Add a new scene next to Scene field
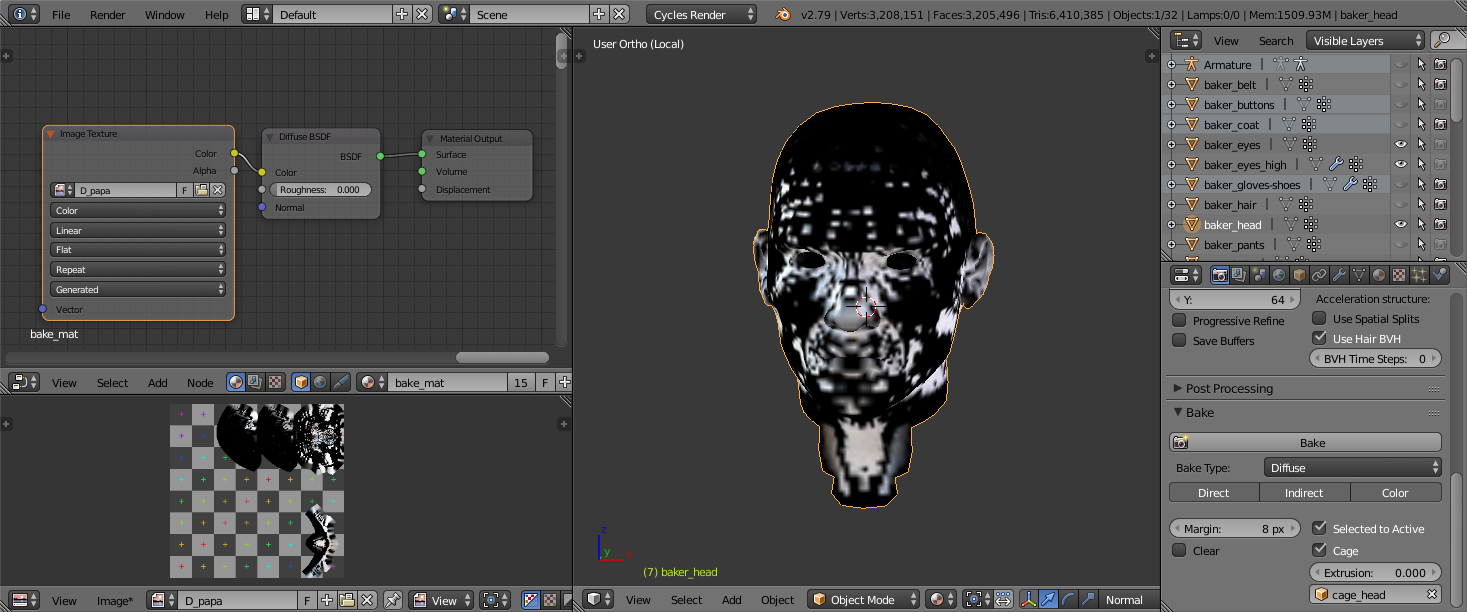This screenshot has width=1467, height=612. 599,15
